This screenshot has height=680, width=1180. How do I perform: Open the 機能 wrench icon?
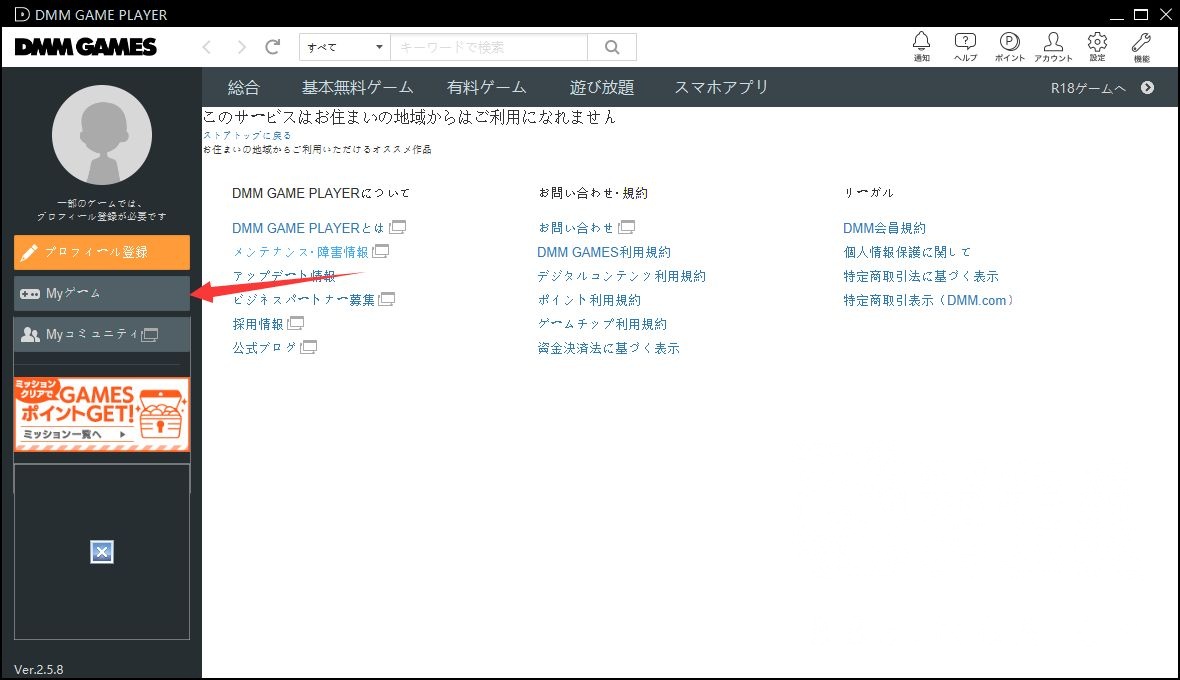pyautogui.click(x=1141, y=42)
